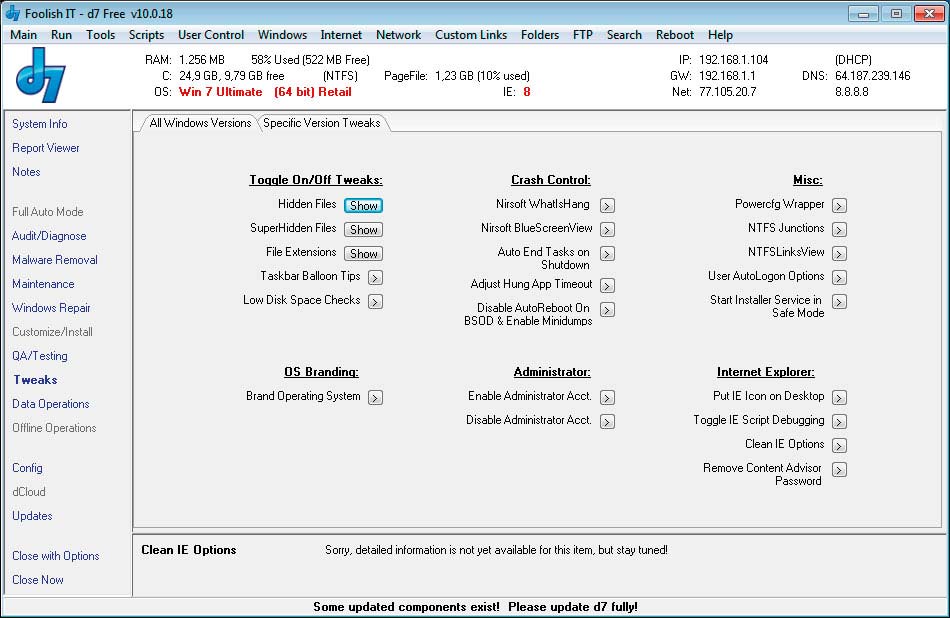This screenshot has width=950, height=618.
Task: Click d7 icon in title bar
Action: [x=13, y=13]
